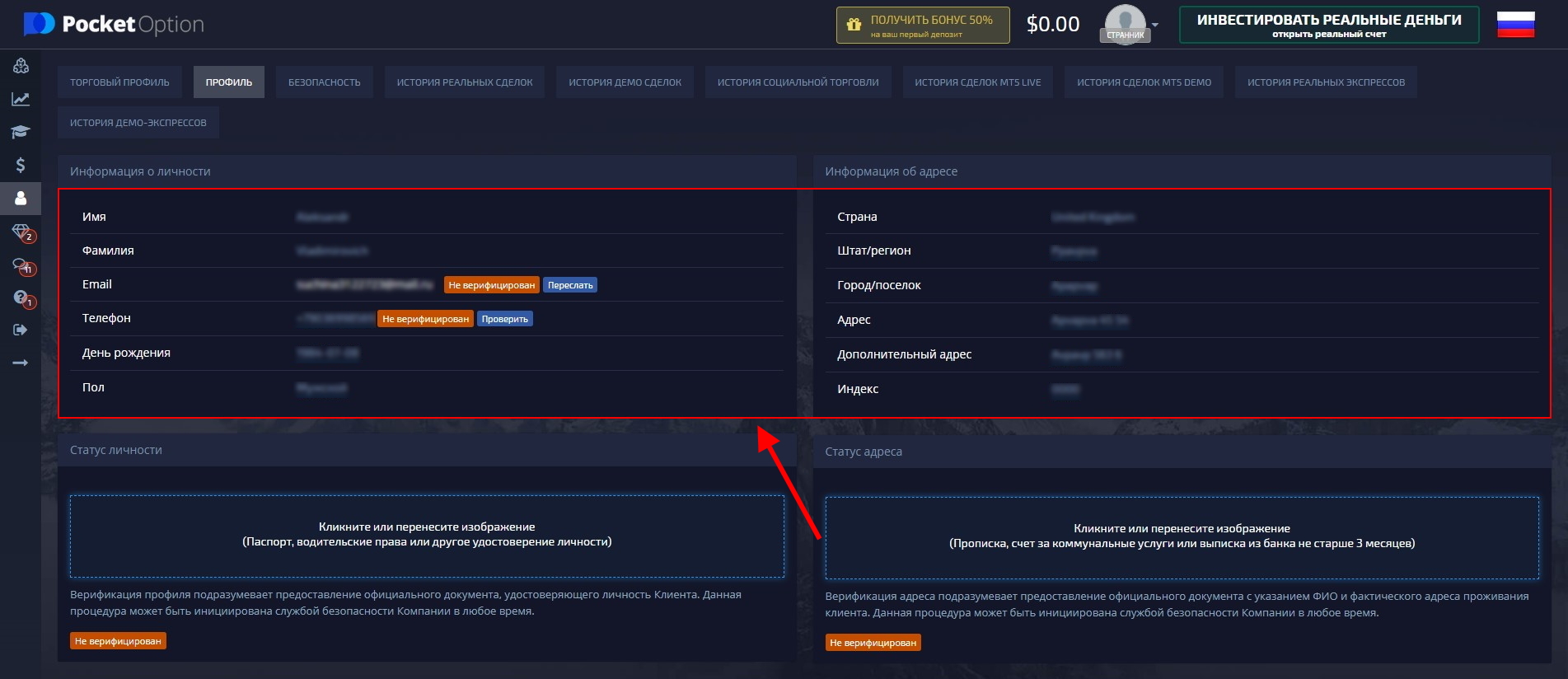1568x679 pixels.
Task: Open the trading chart icon in sidebar
Action: [x=21, y=99]
